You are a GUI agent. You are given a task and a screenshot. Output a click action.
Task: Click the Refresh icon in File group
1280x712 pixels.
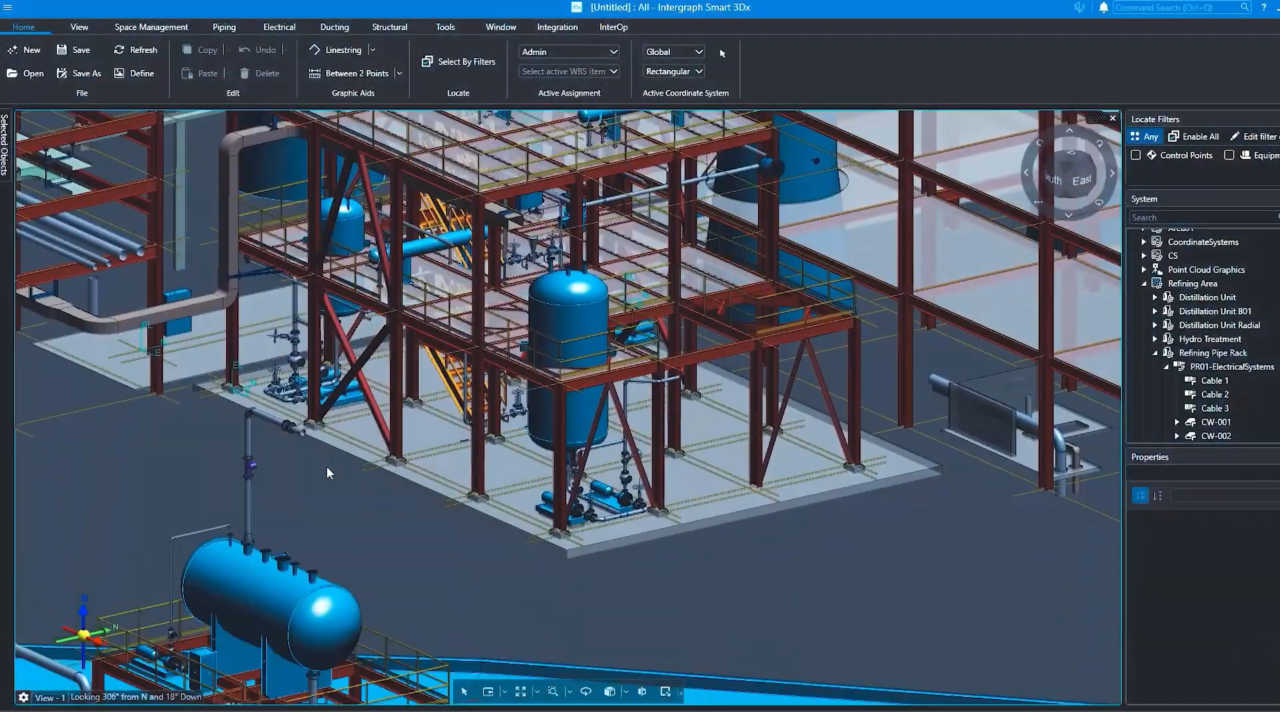click(119, 50)
